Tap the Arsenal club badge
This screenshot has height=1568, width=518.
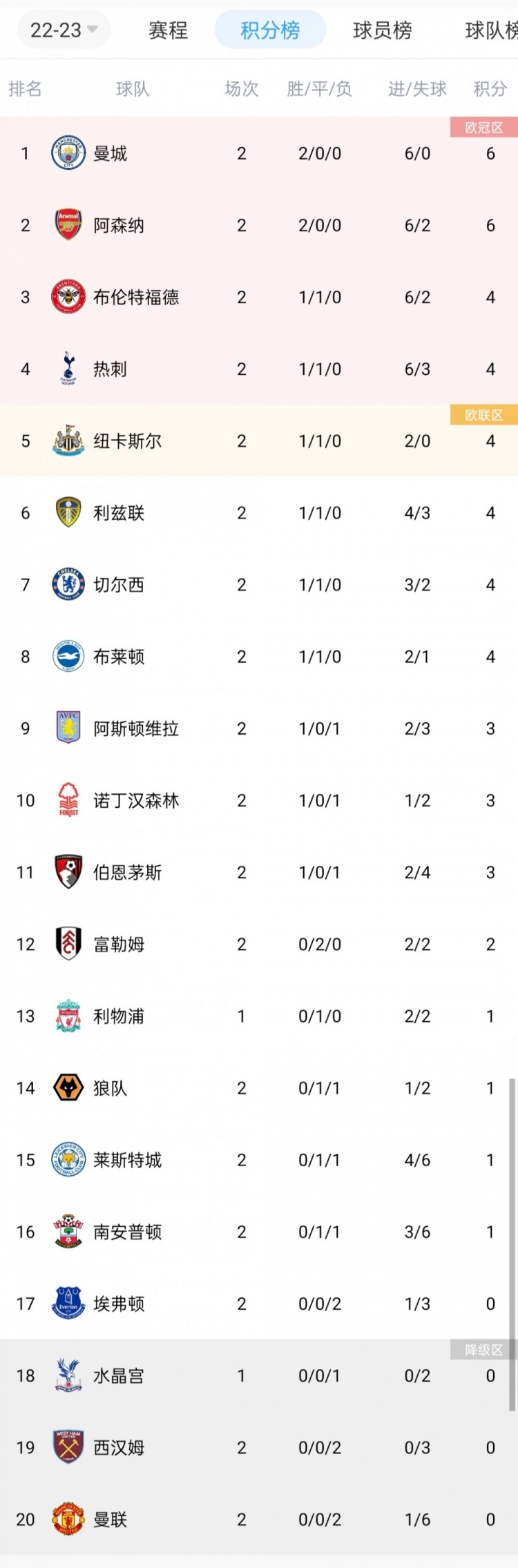[68, 225]
